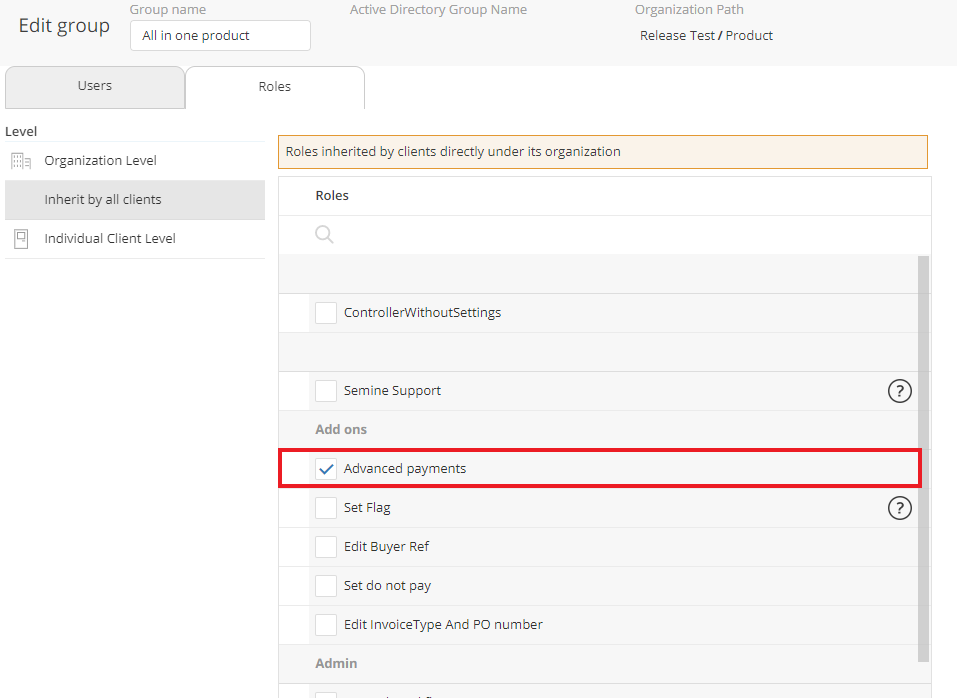The height and width of the screenshot is (698, 957).
Task: Click the help icon beside Semine Support
Action: [899, 391]
